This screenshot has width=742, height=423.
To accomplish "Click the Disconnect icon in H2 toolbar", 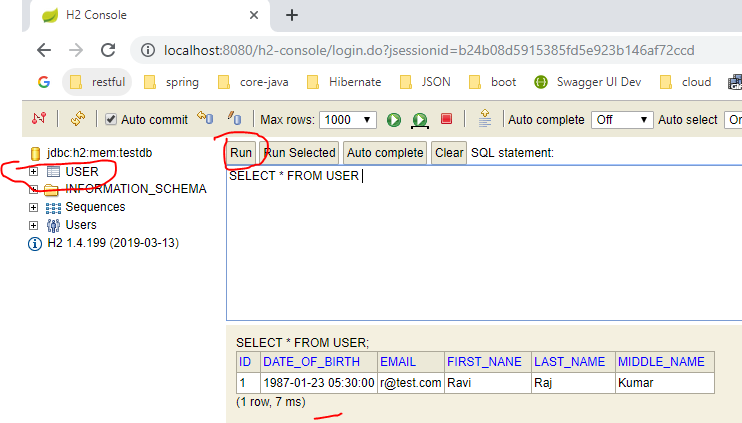I will point(39,118).
